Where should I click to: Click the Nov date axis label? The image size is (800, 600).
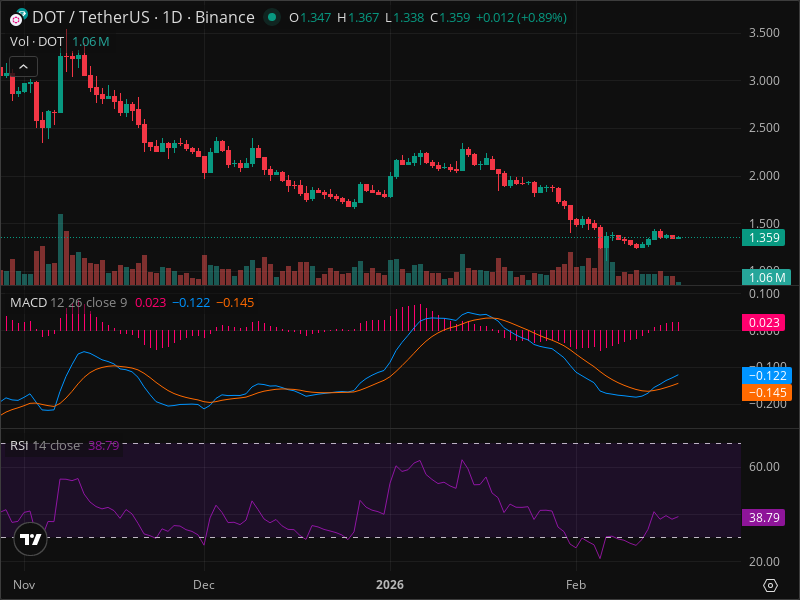pos(24,585)
